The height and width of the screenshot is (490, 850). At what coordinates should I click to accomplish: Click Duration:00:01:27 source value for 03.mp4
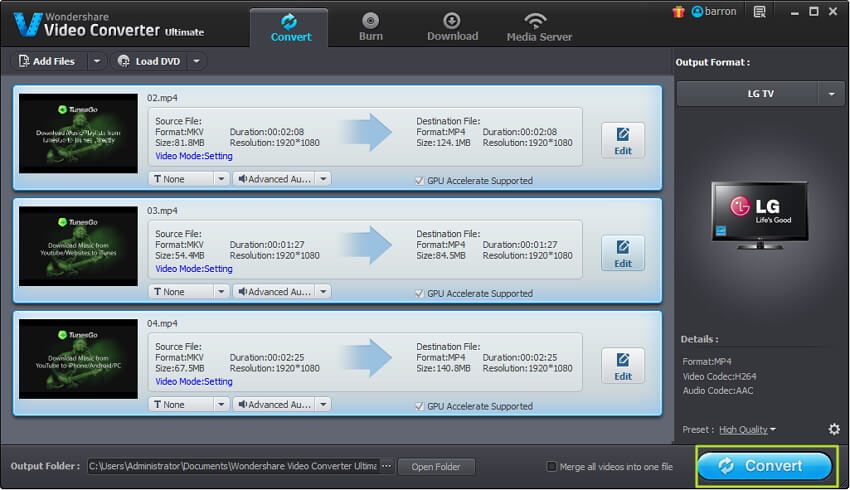[x=267, y=245]
